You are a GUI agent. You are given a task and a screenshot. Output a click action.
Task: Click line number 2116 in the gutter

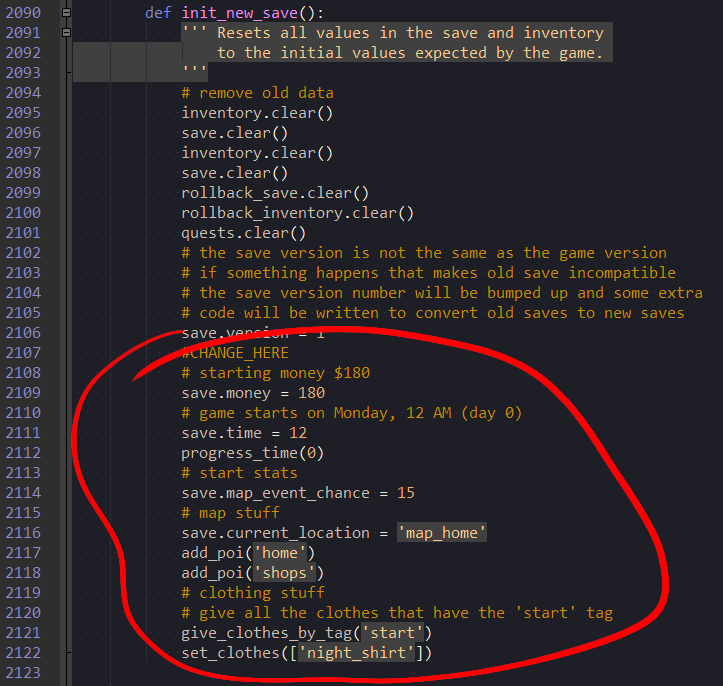pos(23,533)
